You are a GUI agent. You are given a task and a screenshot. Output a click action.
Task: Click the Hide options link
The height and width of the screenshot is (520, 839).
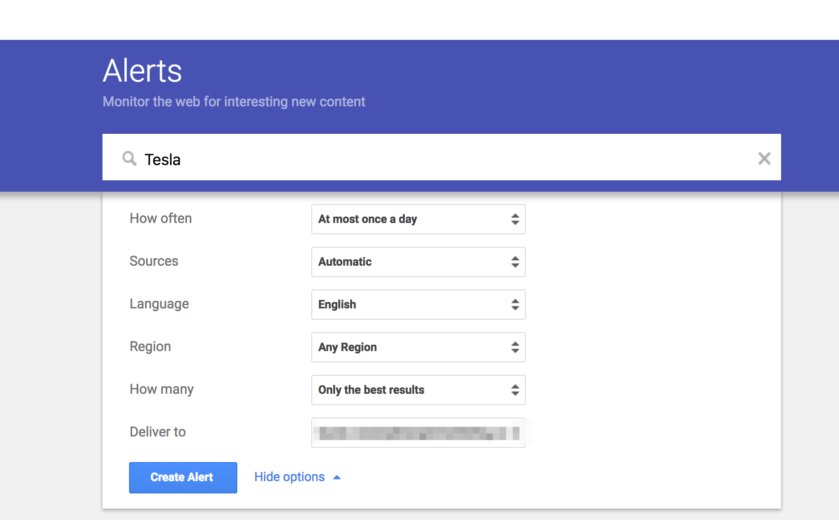coord(298,477)
